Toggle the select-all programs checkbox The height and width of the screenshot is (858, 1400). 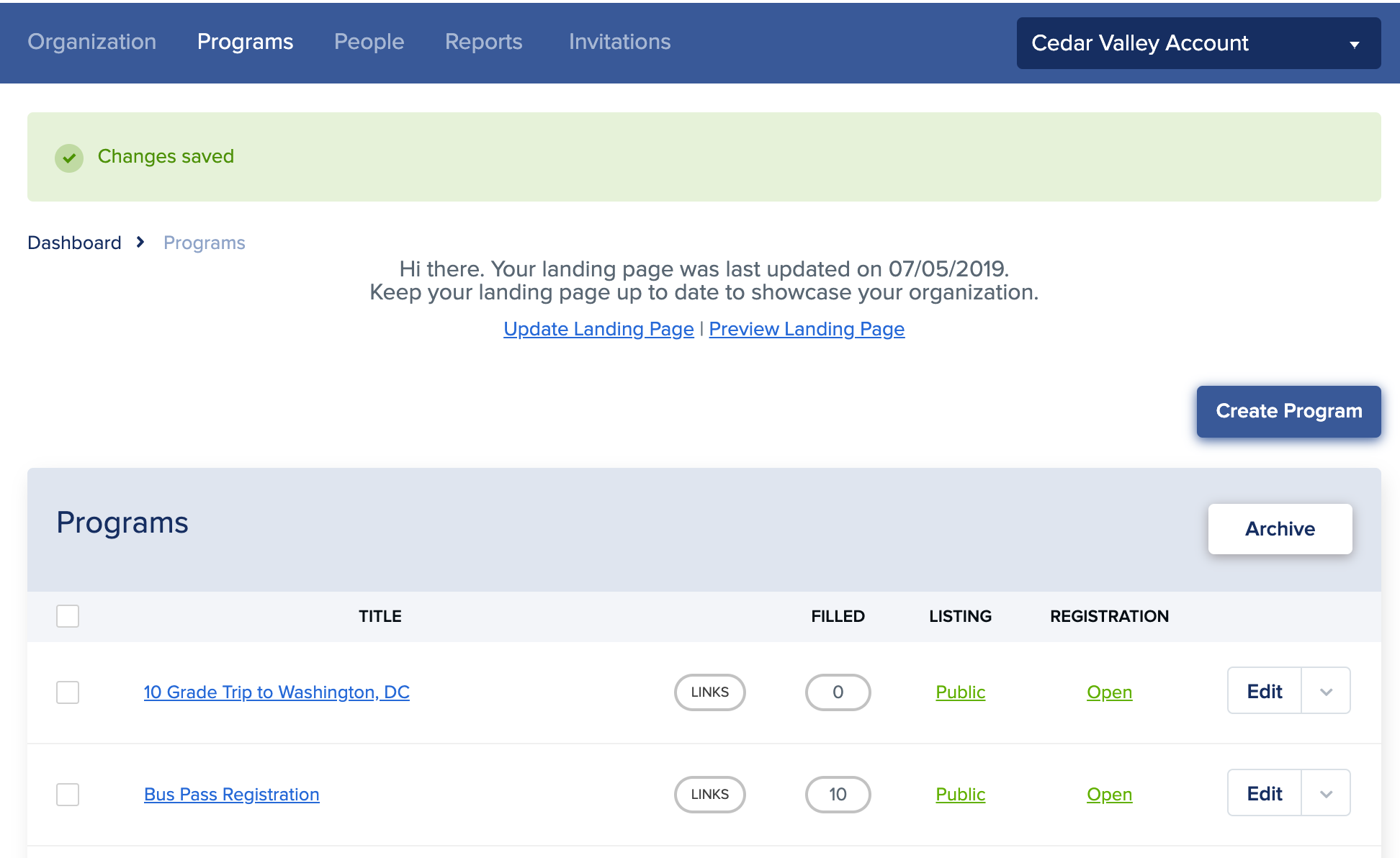pyautogui.click(x=68, y=616)
